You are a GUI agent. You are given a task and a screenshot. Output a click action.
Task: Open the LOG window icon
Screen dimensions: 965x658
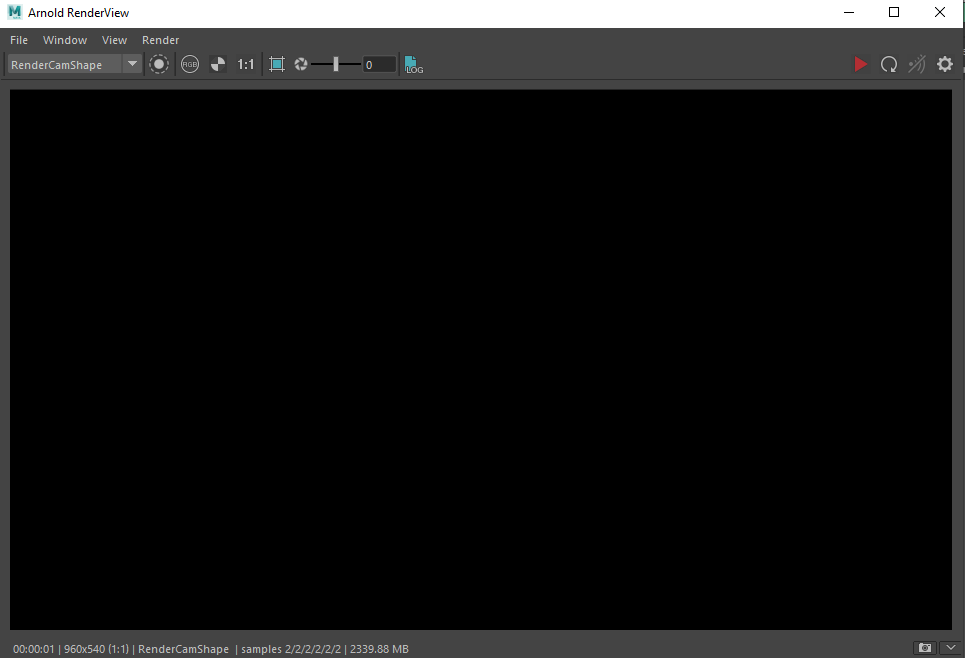[x=414, y=65]
